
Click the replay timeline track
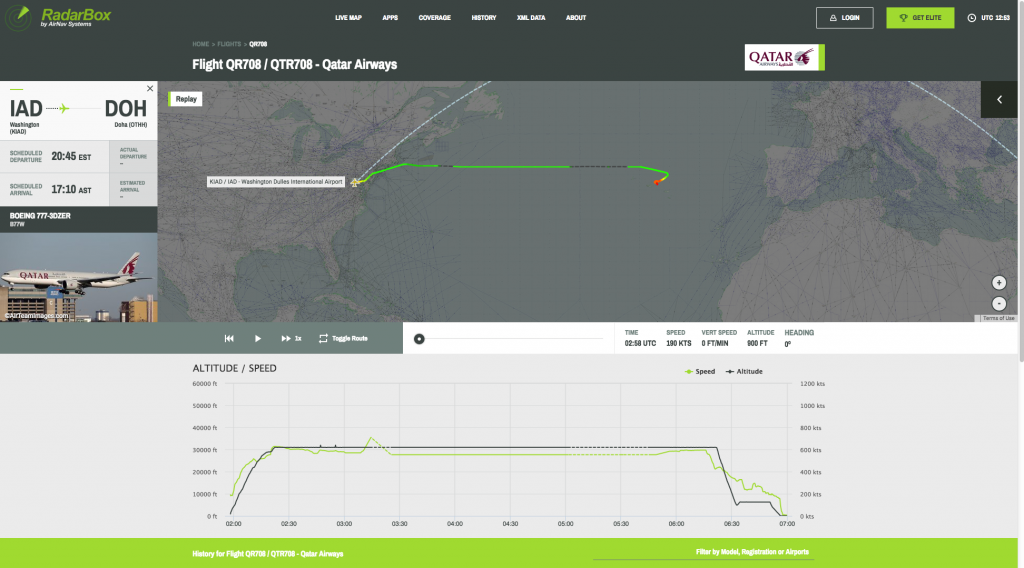tap(511, 339)
